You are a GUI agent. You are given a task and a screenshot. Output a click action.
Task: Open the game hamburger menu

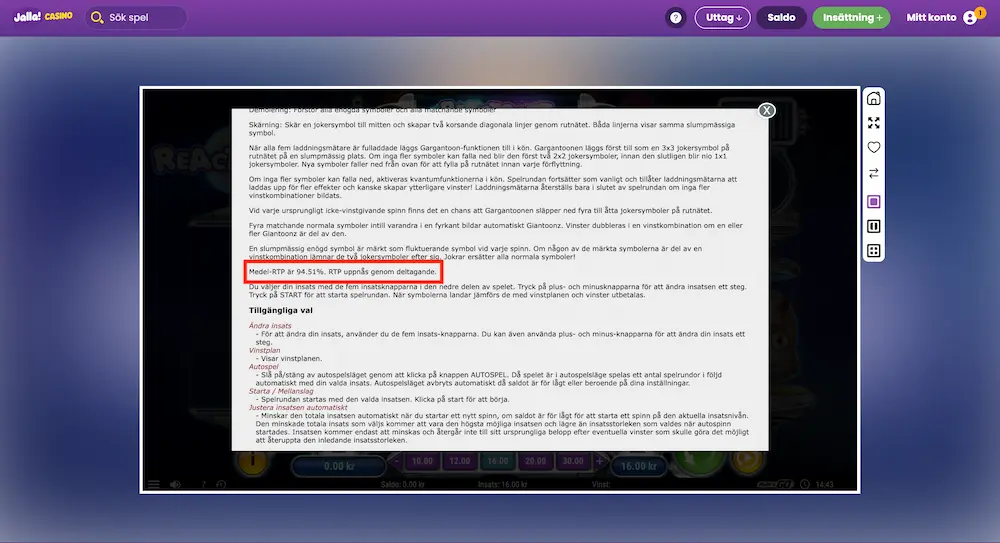click(154, 484)
